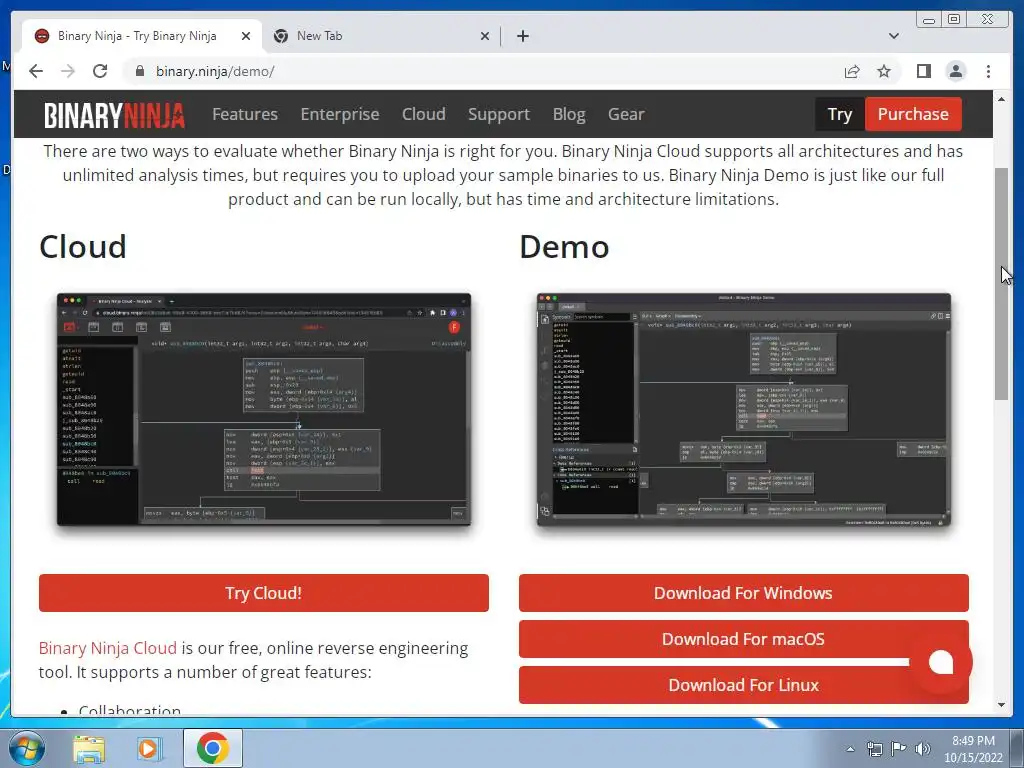
Task: Share this page icon in address bar
Action: [x=852, y=71]
